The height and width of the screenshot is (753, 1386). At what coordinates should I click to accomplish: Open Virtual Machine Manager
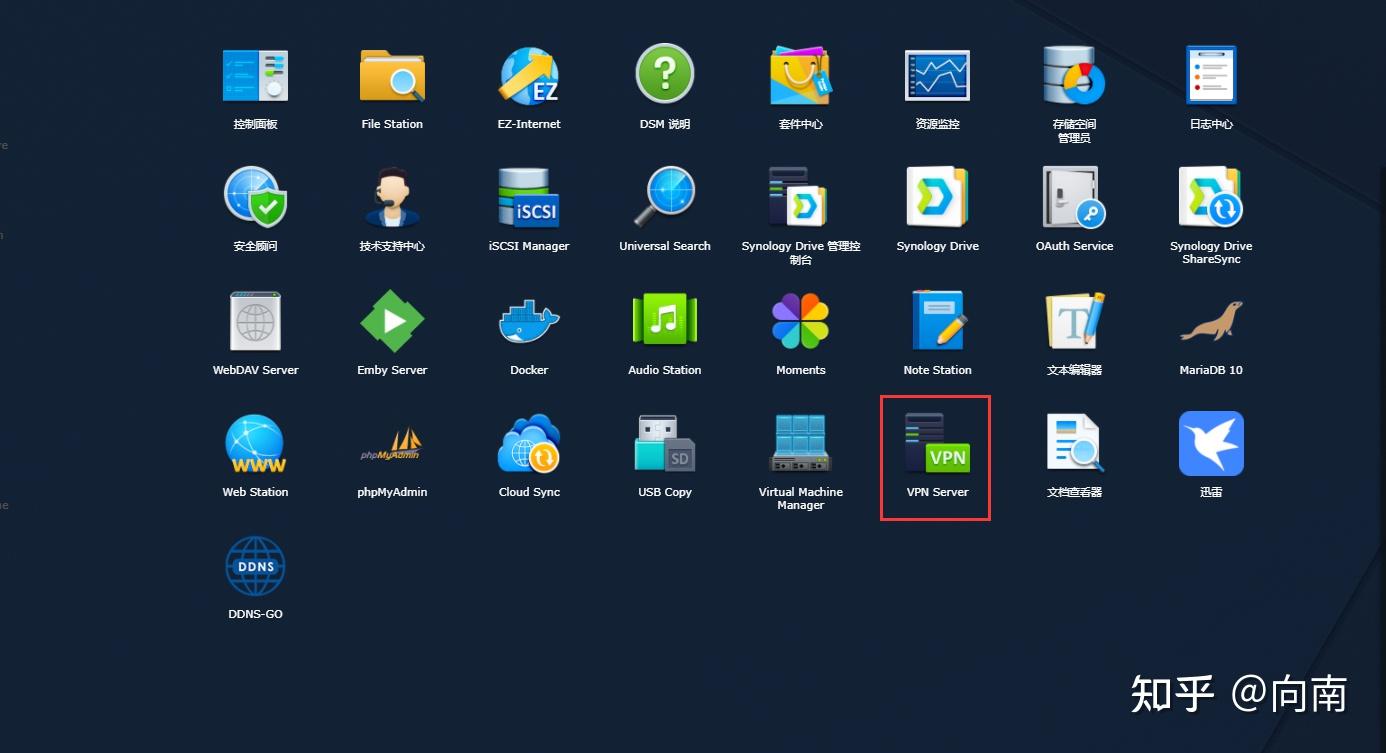pos(801,443)
